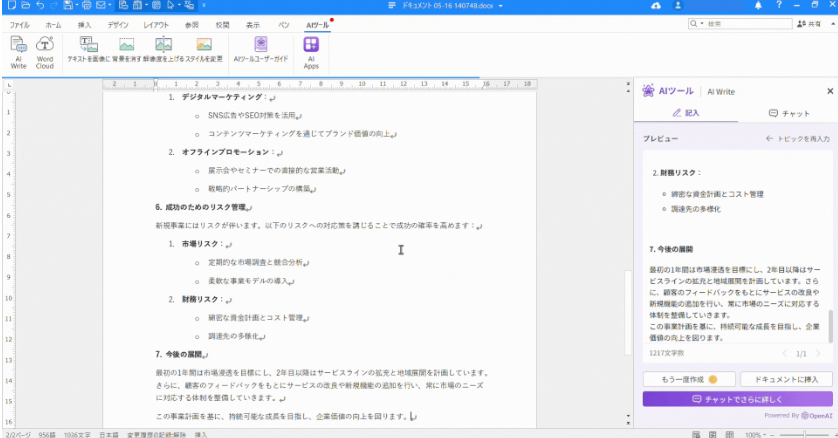Click the 変更履歴の記録:解除 status entry

(156, 435)
